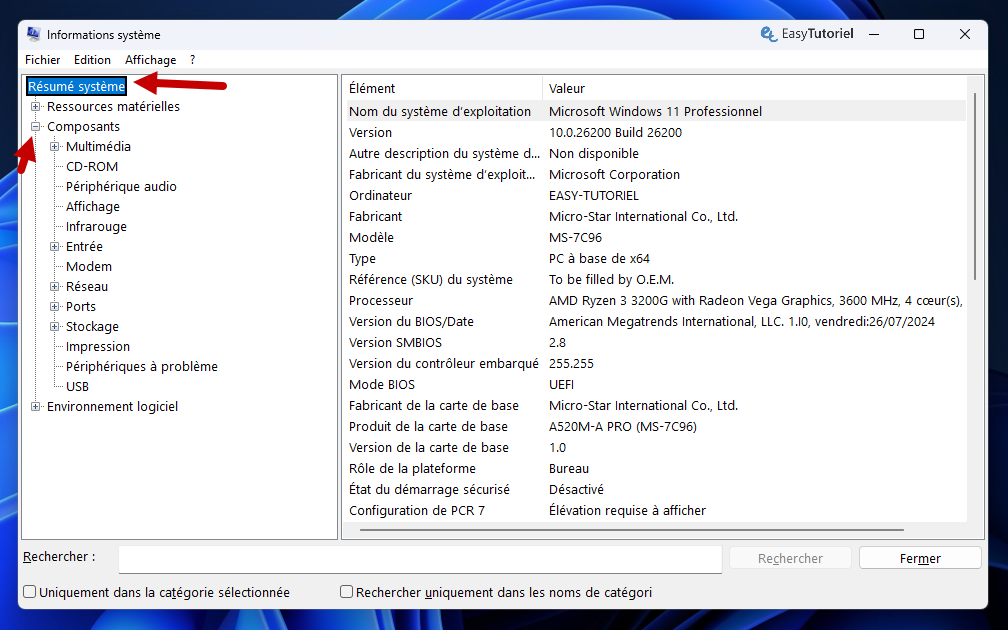This screenshot has width=1008, height=630.
Task: Select the Environnement logiciel tree item
Action: [112, 406]
